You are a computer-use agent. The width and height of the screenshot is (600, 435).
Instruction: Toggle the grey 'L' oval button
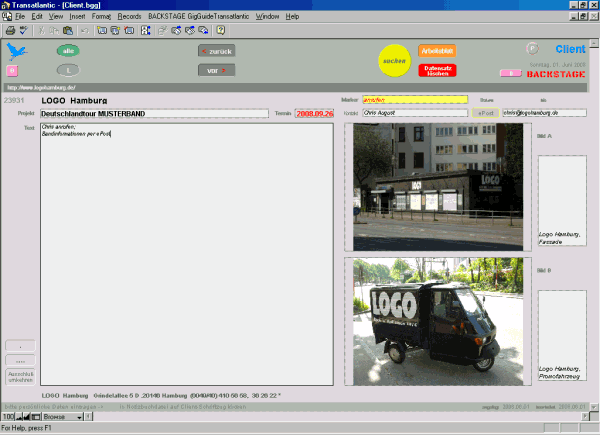coord(68,70)
